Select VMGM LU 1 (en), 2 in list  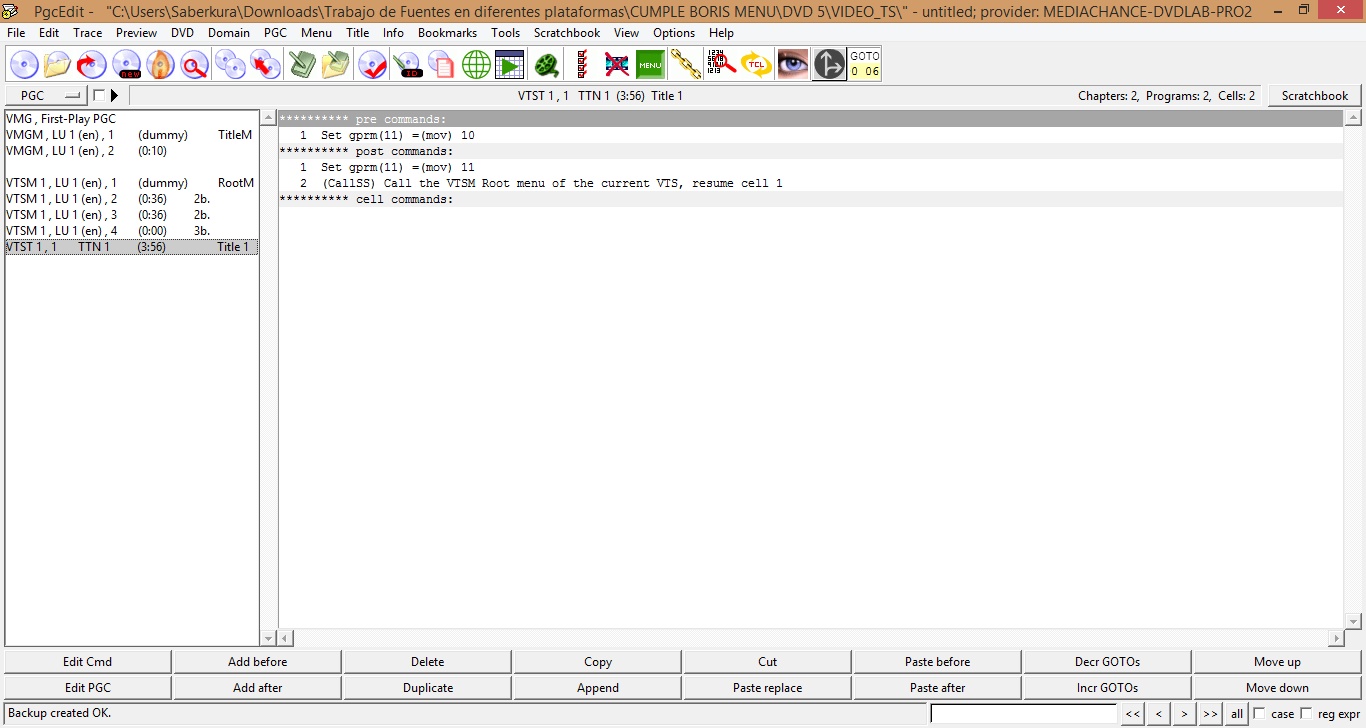coord(60,151)
